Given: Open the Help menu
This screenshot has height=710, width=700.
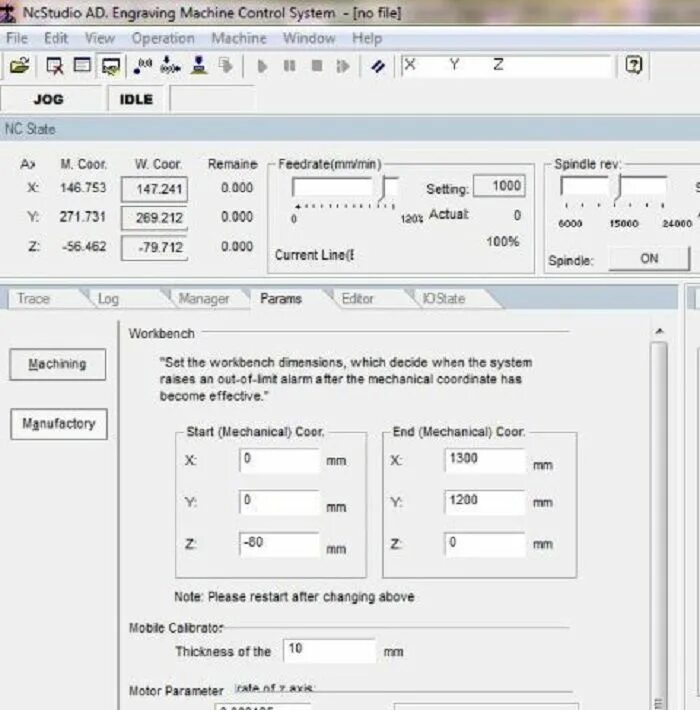Looking at the screenshot, I should coord(367,38).
